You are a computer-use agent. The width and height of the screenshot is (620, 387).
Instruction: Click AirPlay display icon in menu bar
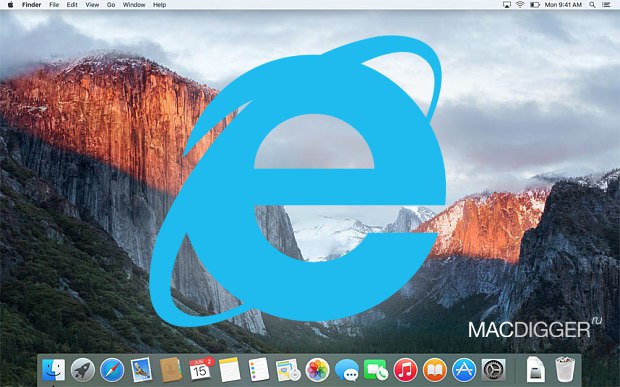point(507,5)
